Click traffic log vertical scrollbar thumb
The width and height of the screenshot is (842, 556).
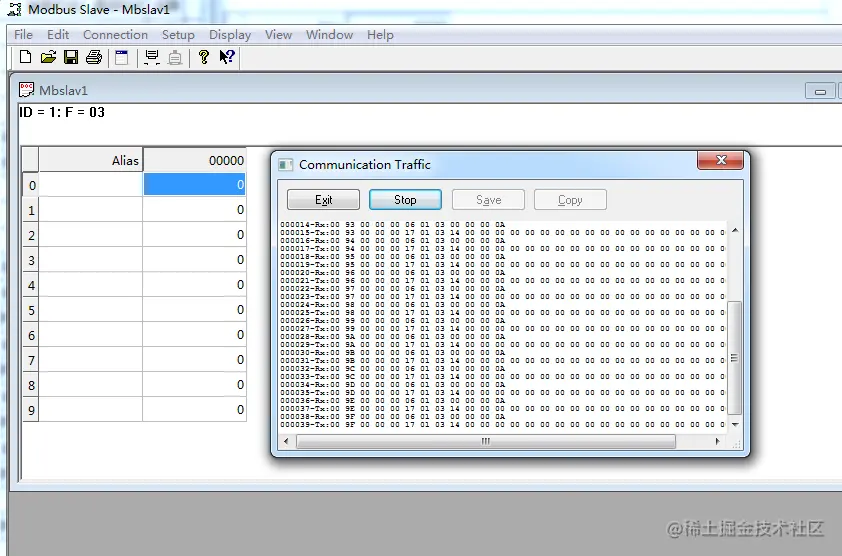coord(735,358)
